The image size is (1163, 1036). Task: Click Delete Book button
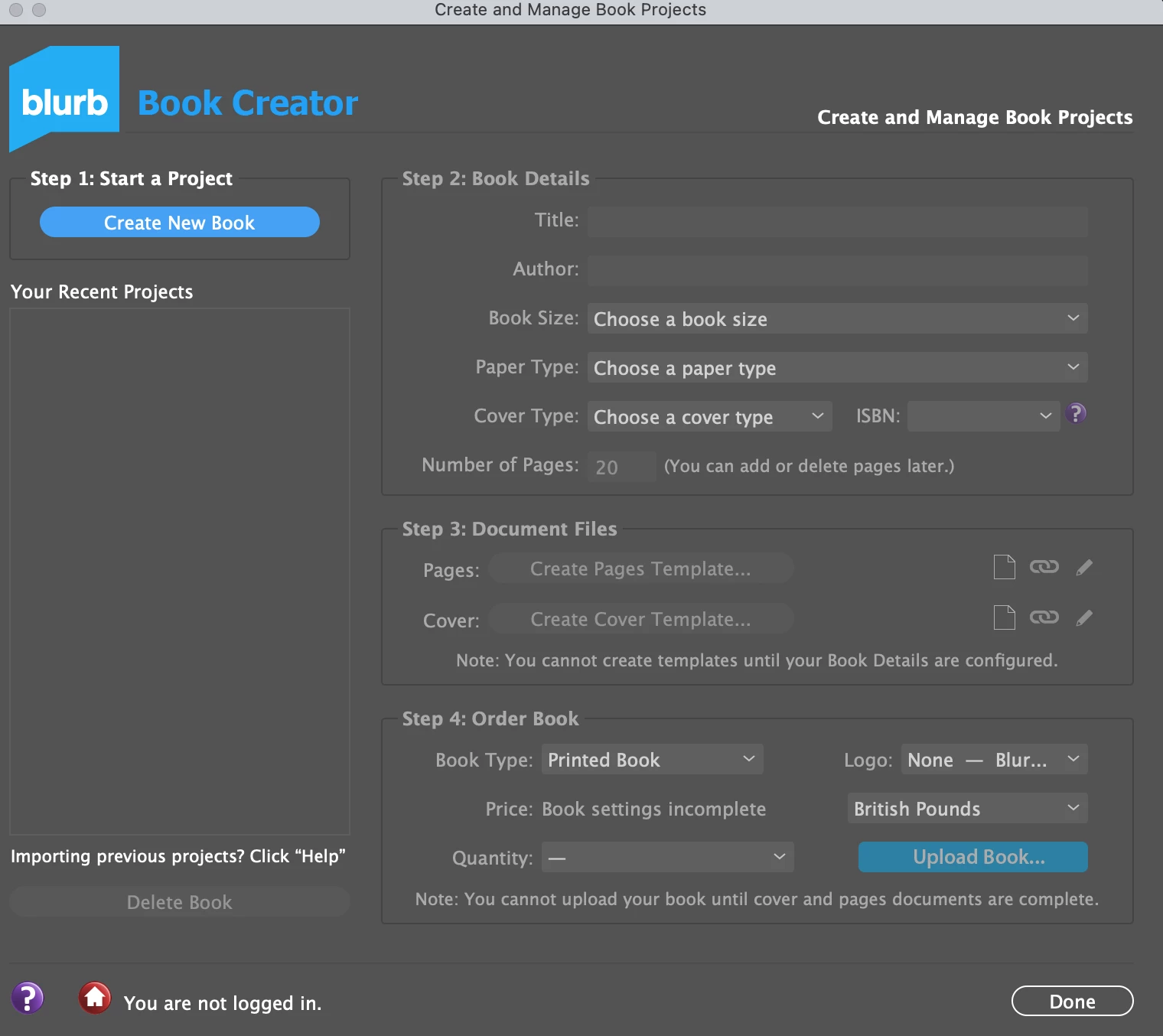point(180,902)
